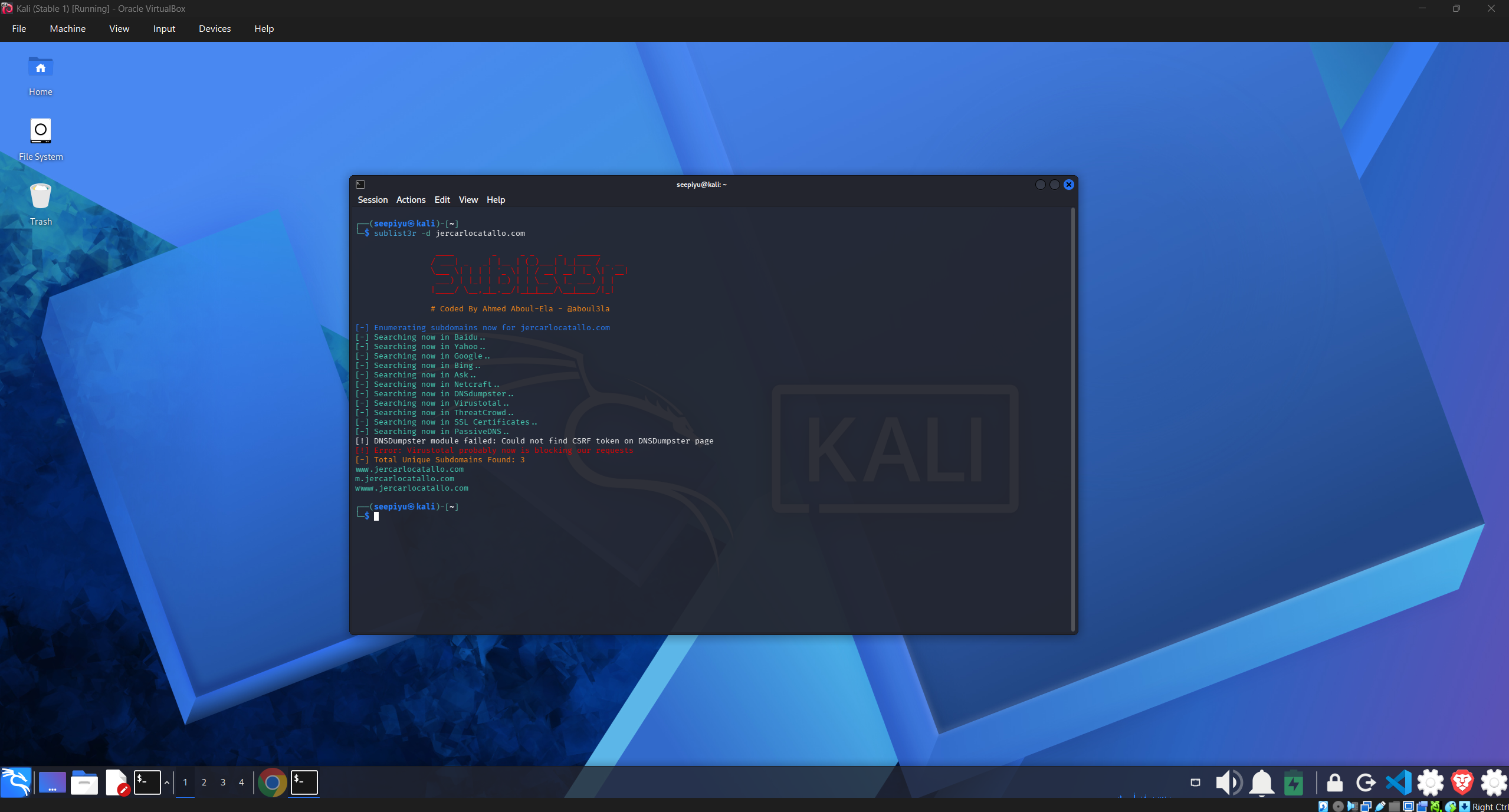Click the DNSDumpster module failed message
This screenshot has width=1509, height=812.
point(534,441)
